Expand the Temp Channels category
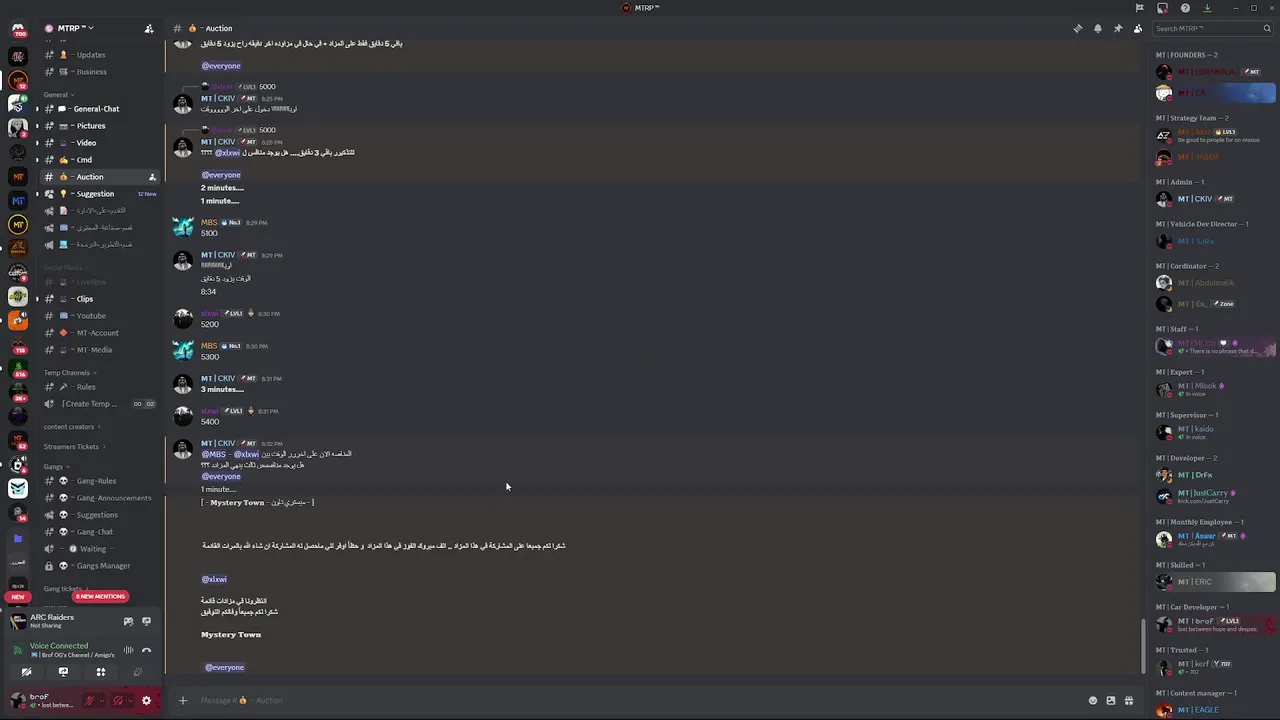Image resolution: width=1280 pixels, height=720 pixels. [x=67, y=372]
